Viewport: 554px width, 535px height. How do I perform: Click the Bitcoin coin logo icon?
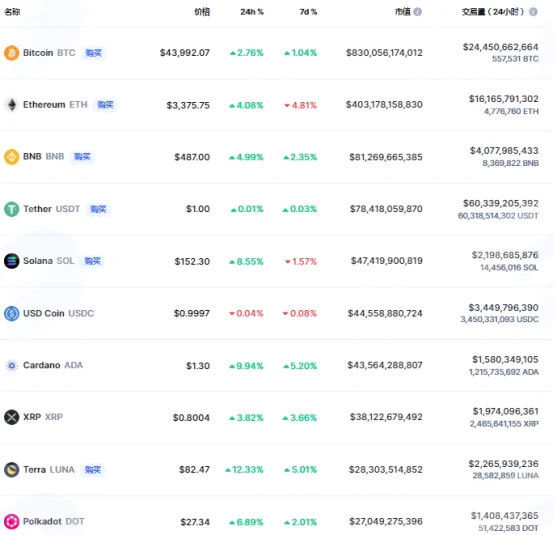click(x=12, y=53)
